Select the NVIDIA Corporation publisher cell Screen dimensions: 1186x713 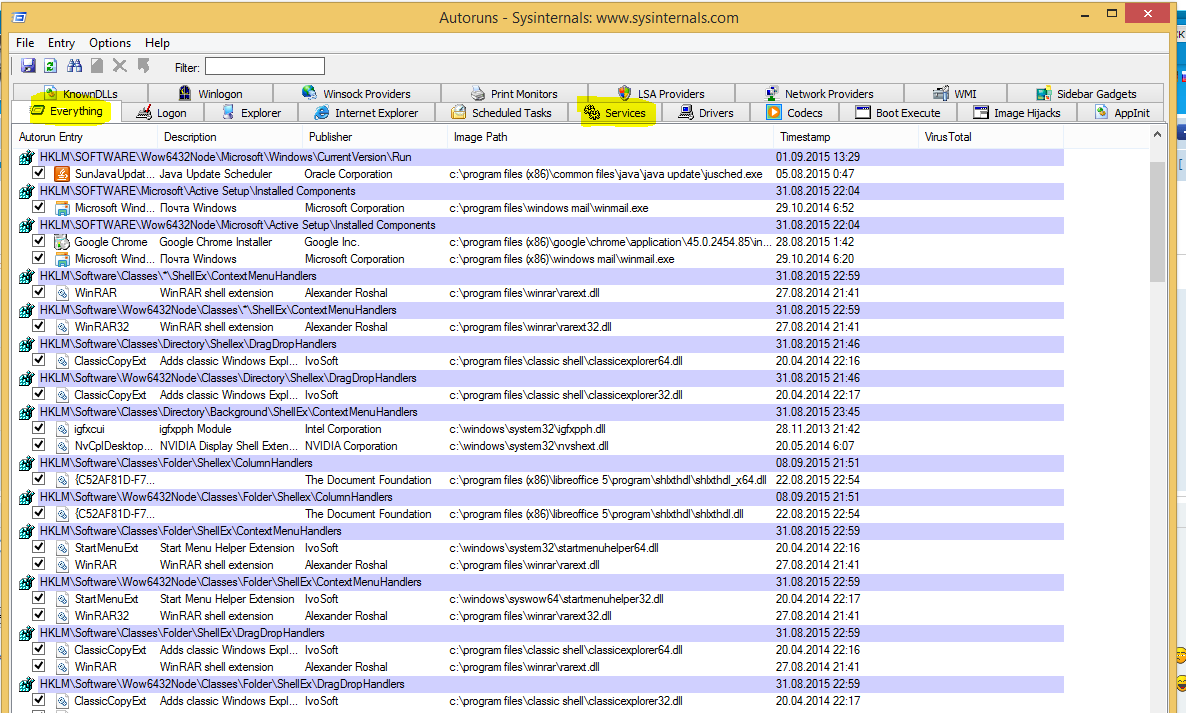[351, 446]
